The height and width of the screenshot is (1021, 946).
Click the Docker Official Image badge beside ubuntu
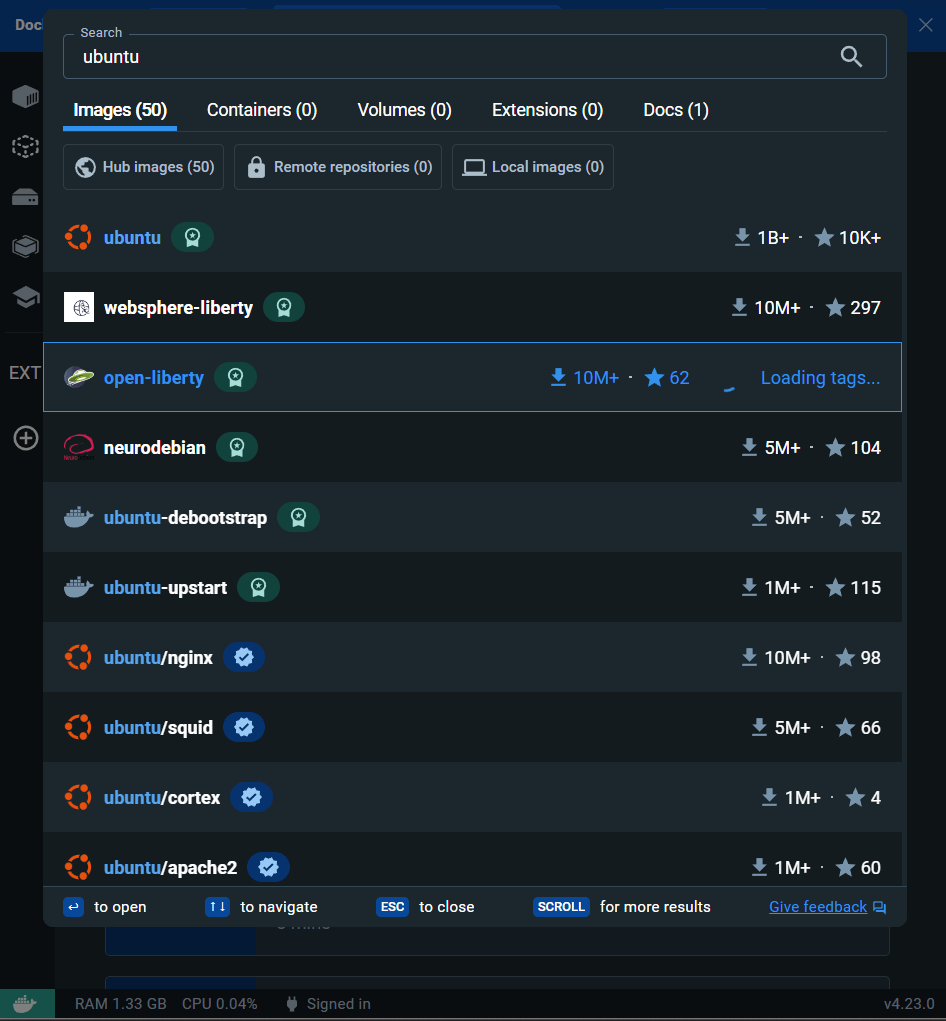[x=192, y=238]
